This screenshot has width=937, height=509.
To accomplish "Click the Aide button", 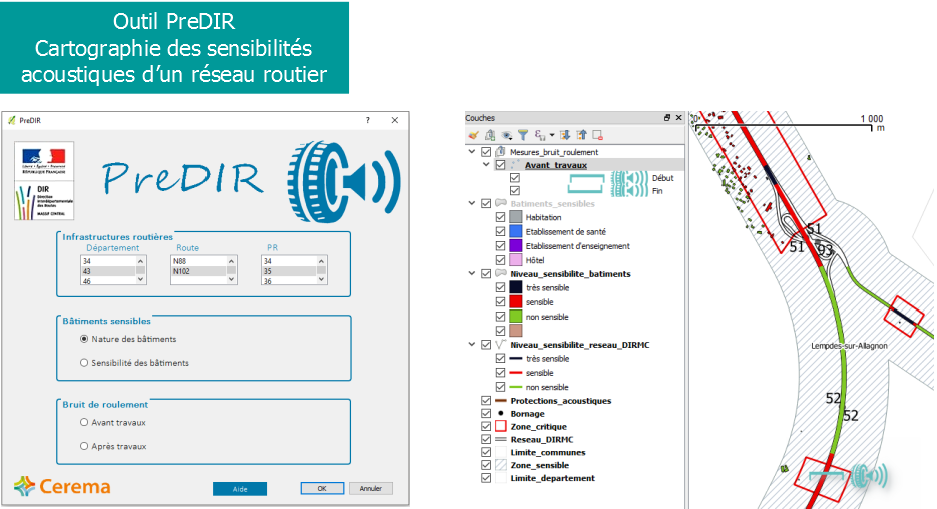I will 239,489.
